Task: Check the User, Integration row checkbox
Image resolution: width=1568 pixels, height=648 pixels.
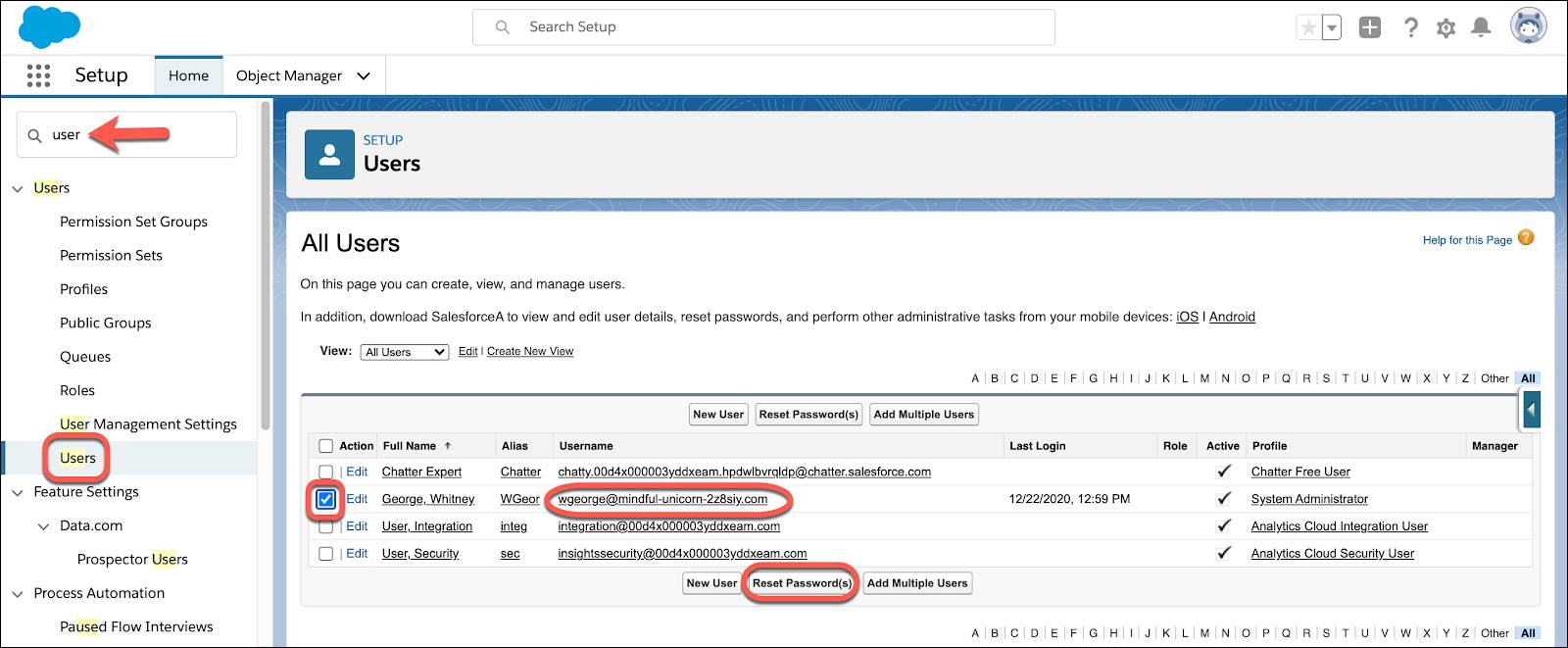Action: (326, 526)
